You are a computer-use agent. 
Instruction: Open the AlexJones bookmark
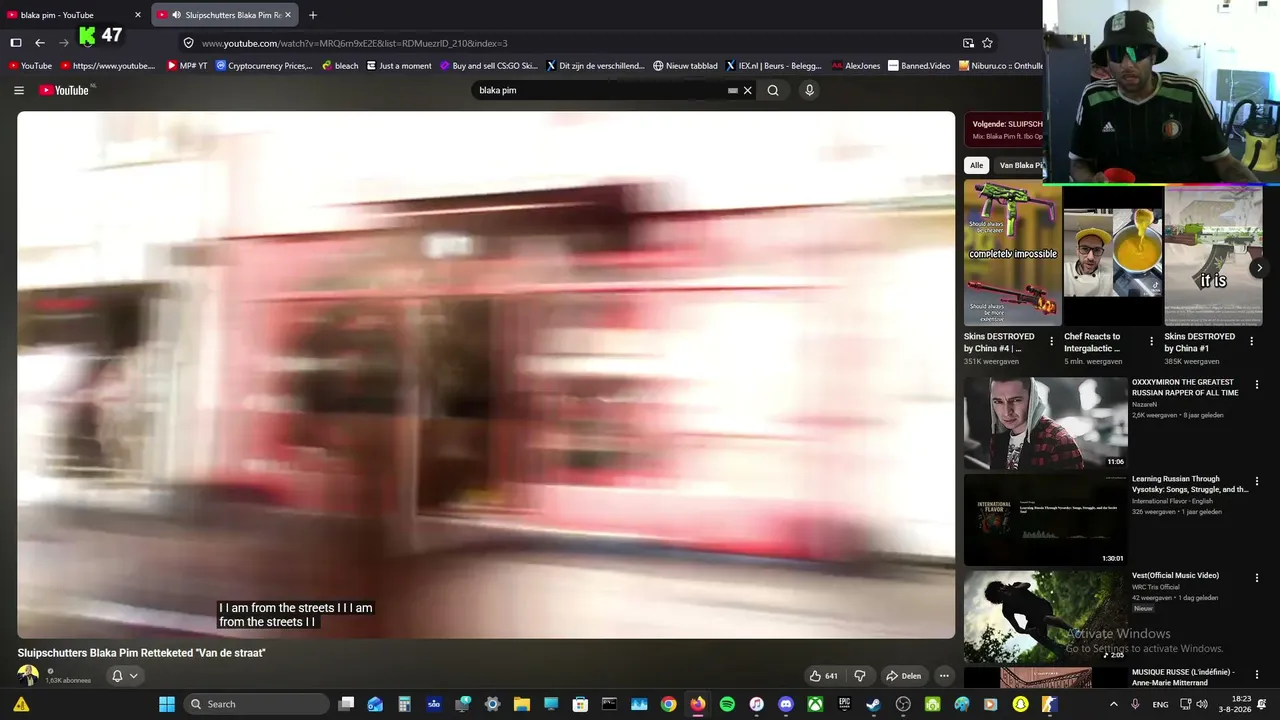[x=858, y=66]
